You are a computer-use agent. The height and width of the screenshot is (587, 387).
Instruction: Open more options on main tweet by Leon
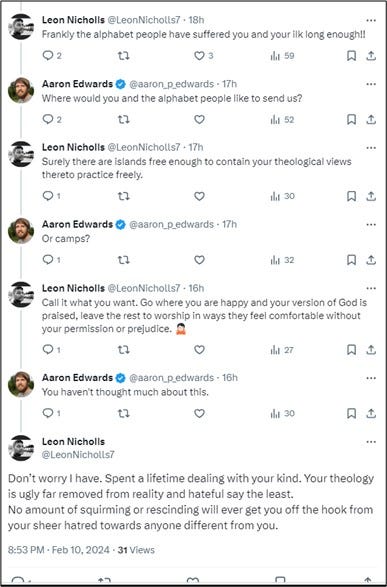pos(371,442)
